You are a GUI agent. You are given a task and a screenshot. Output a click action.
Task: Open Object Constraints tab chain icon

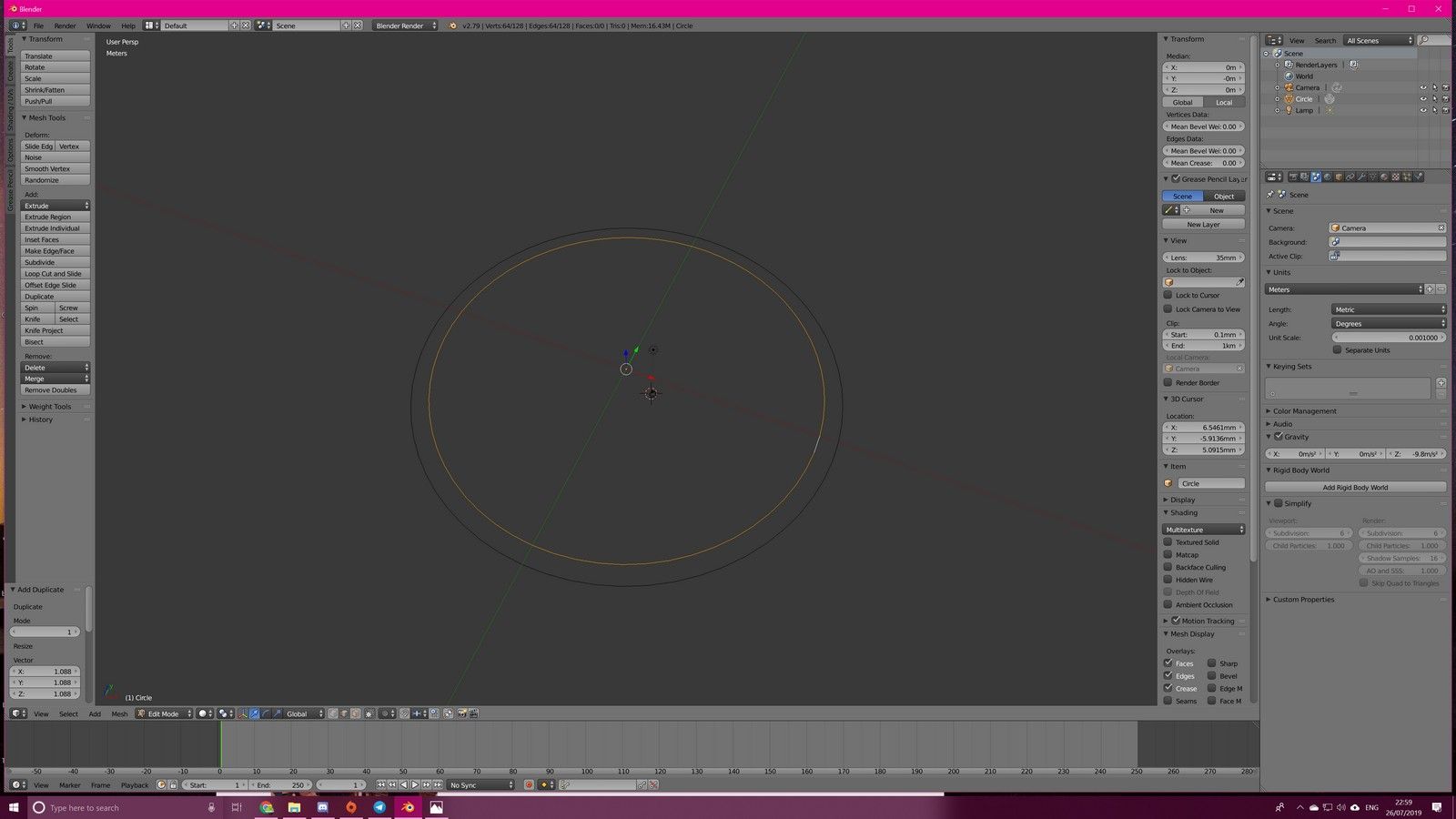(x=1350, y=177)
